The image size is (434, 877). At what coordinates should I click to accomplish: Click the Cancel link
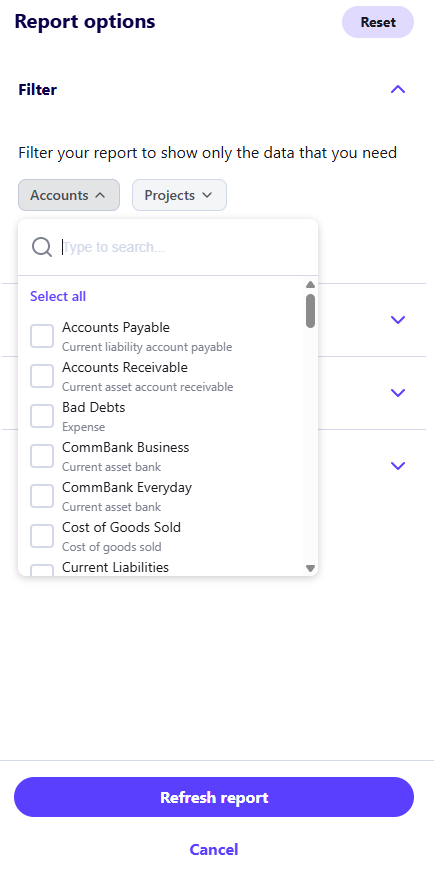pos(214,850)
